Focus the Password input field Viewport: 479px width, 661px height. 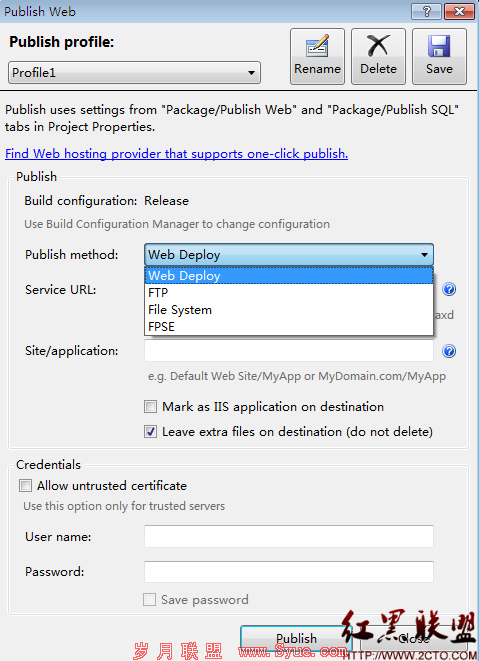pyautogui.click(x=289, y=572)
